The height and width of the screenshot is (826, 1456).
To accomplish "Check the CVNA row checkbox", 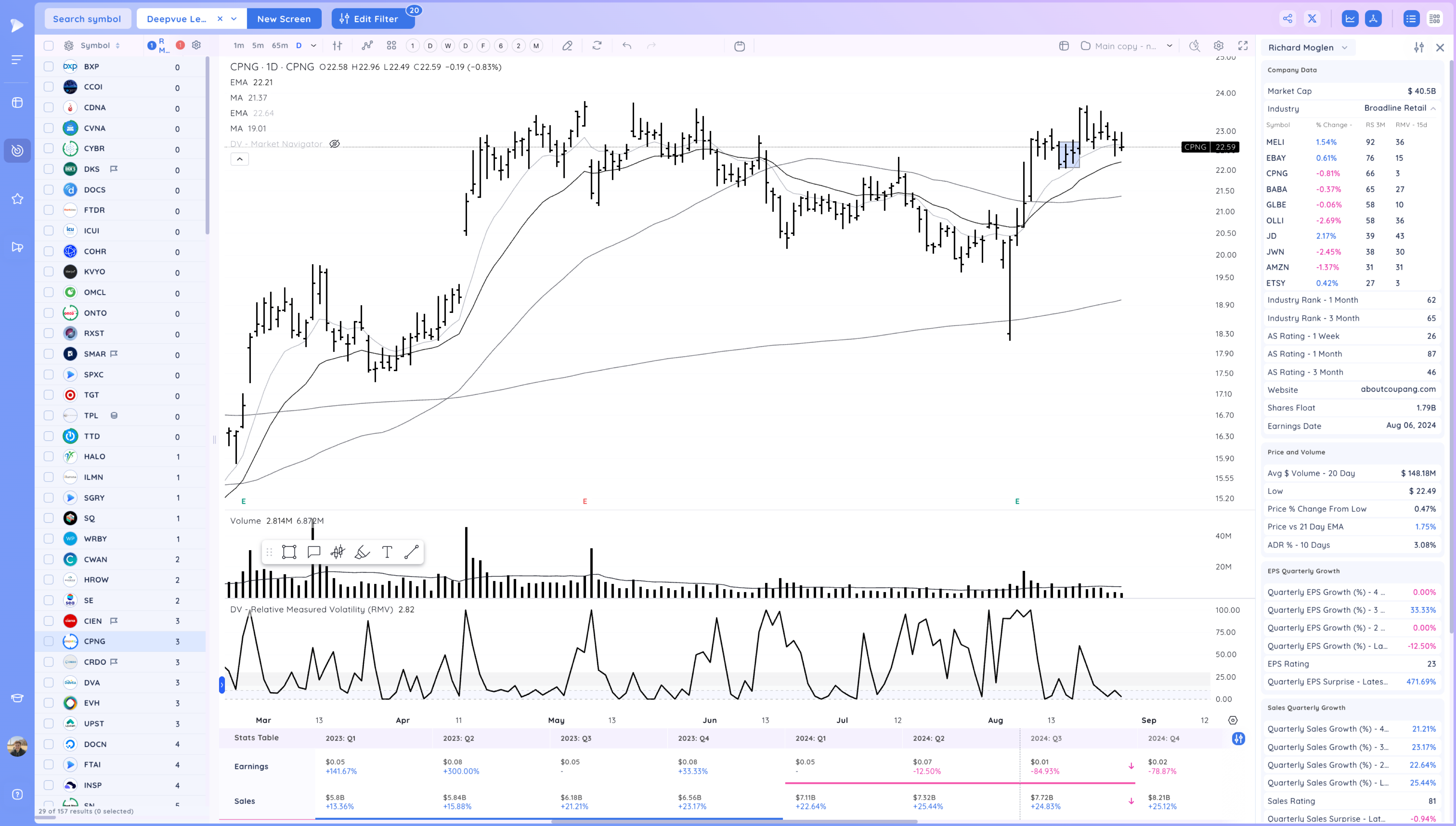I will pos(49,128).
